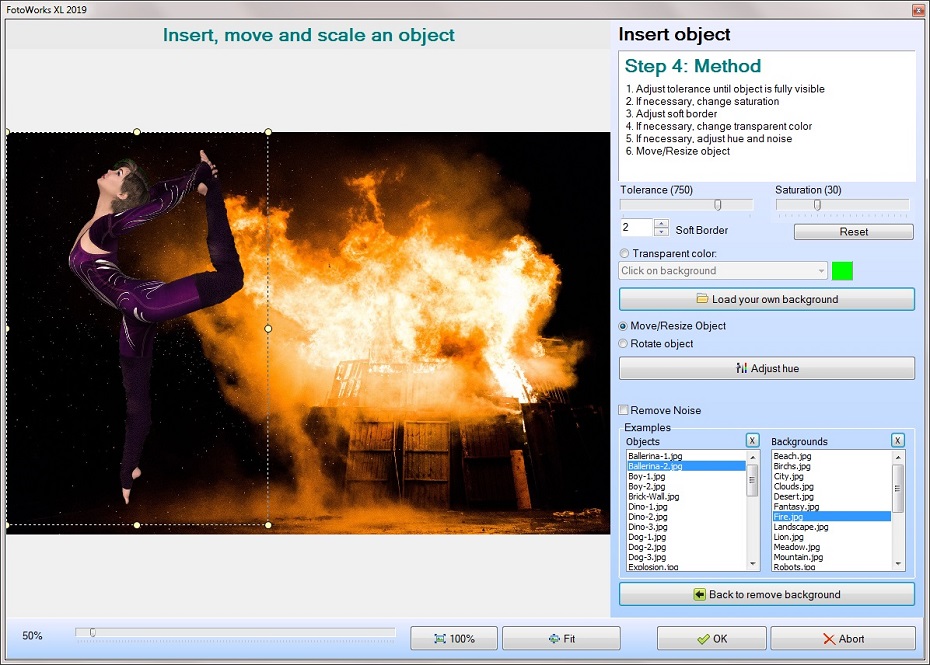Screen dimensions: 930x665
Task: Click the Objects list scrollbar down arrow
Action: coord(753,563)
